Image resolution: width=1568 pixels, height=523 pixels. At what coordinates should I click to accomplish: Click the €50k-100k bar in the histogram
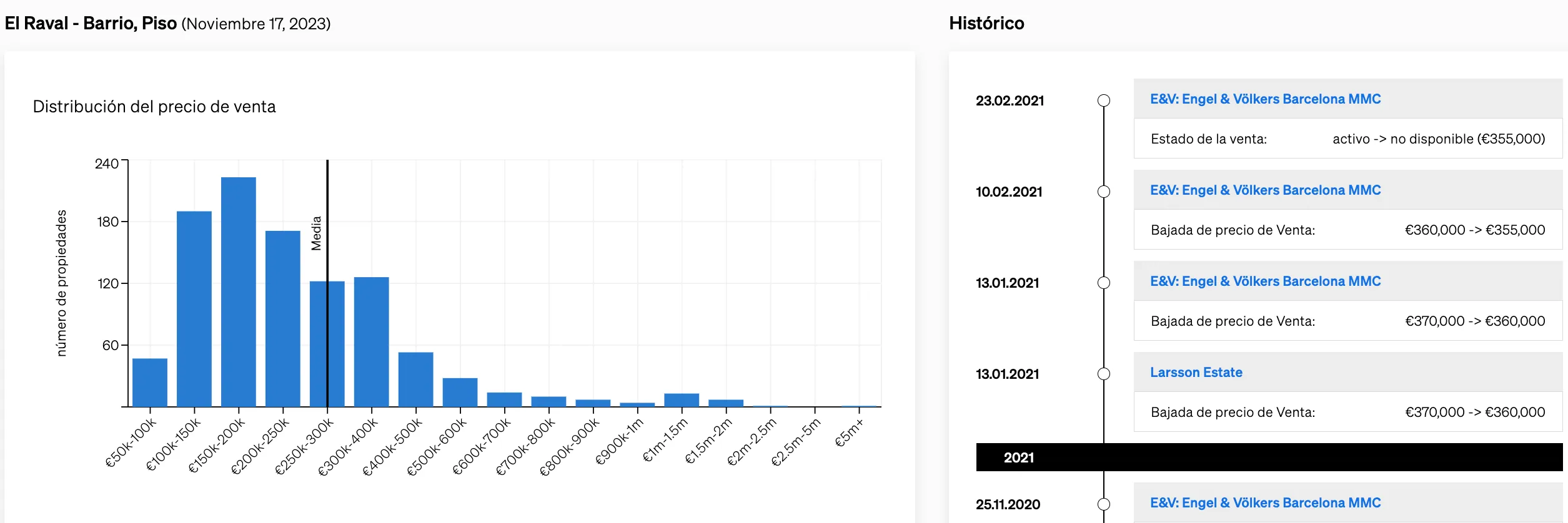(x=150, y=383)
